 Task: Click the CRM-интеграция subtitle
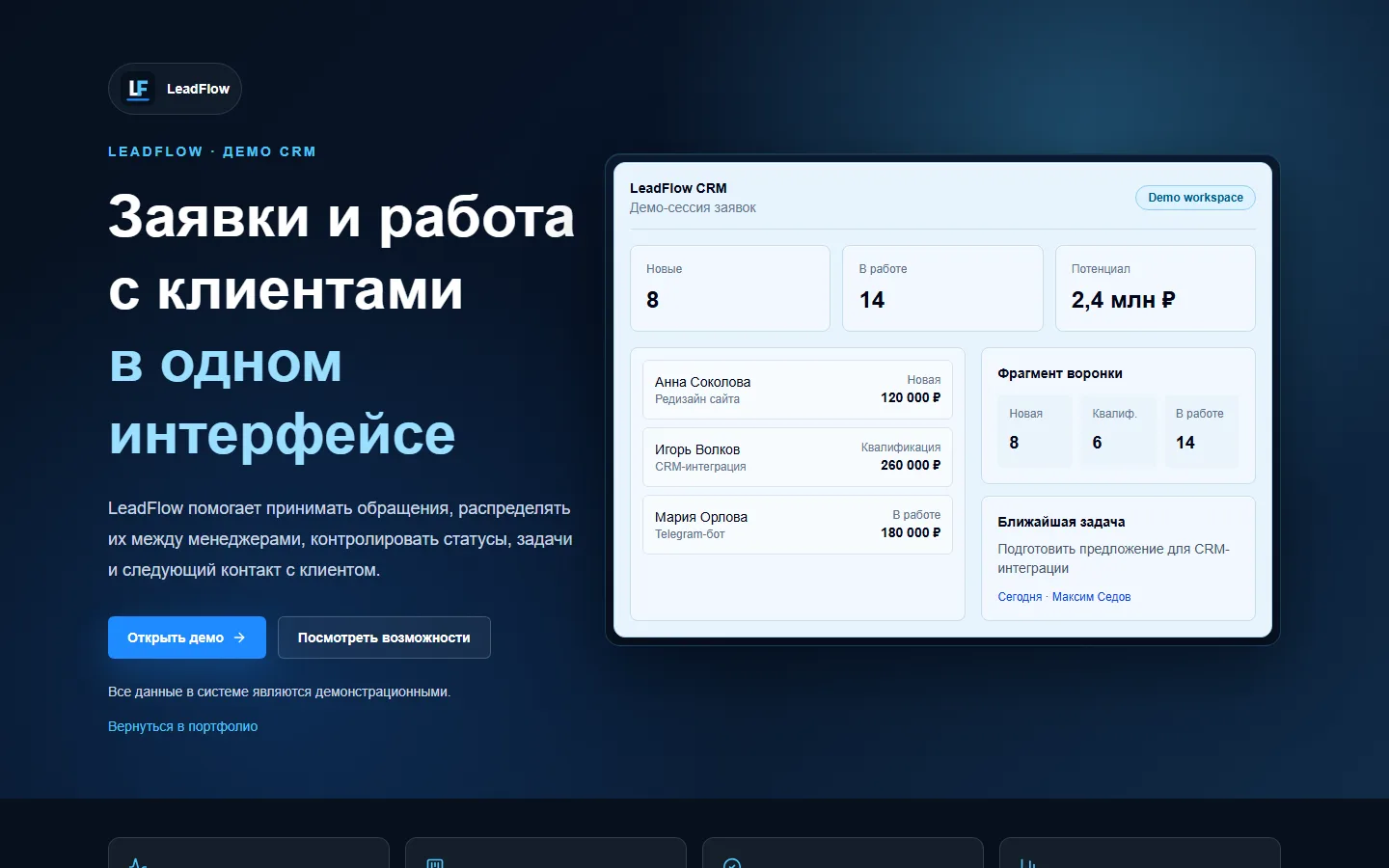tap(700, 467)
